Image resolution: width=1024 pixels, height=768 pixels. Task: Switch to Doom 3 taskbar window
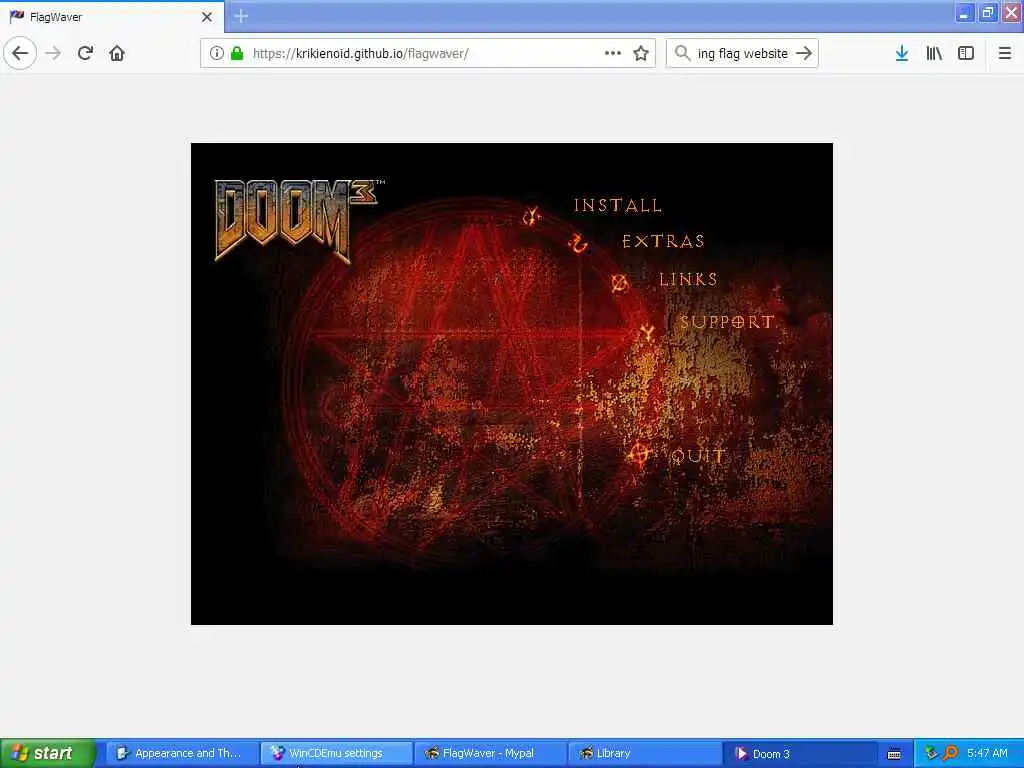(x=799, y=753)
